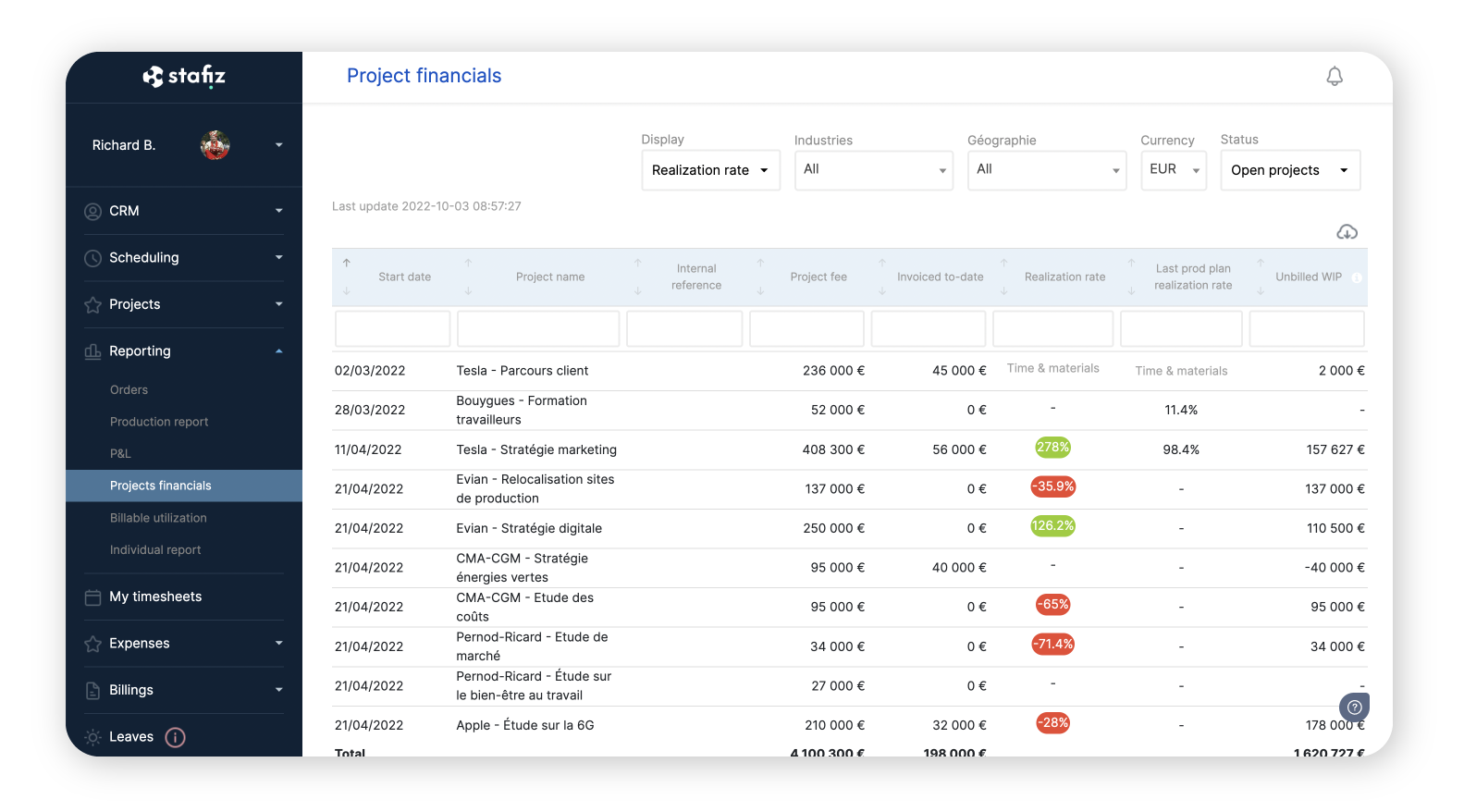Click the red -71.4% realization badge
The image size is (1464, 812).
1053,645
